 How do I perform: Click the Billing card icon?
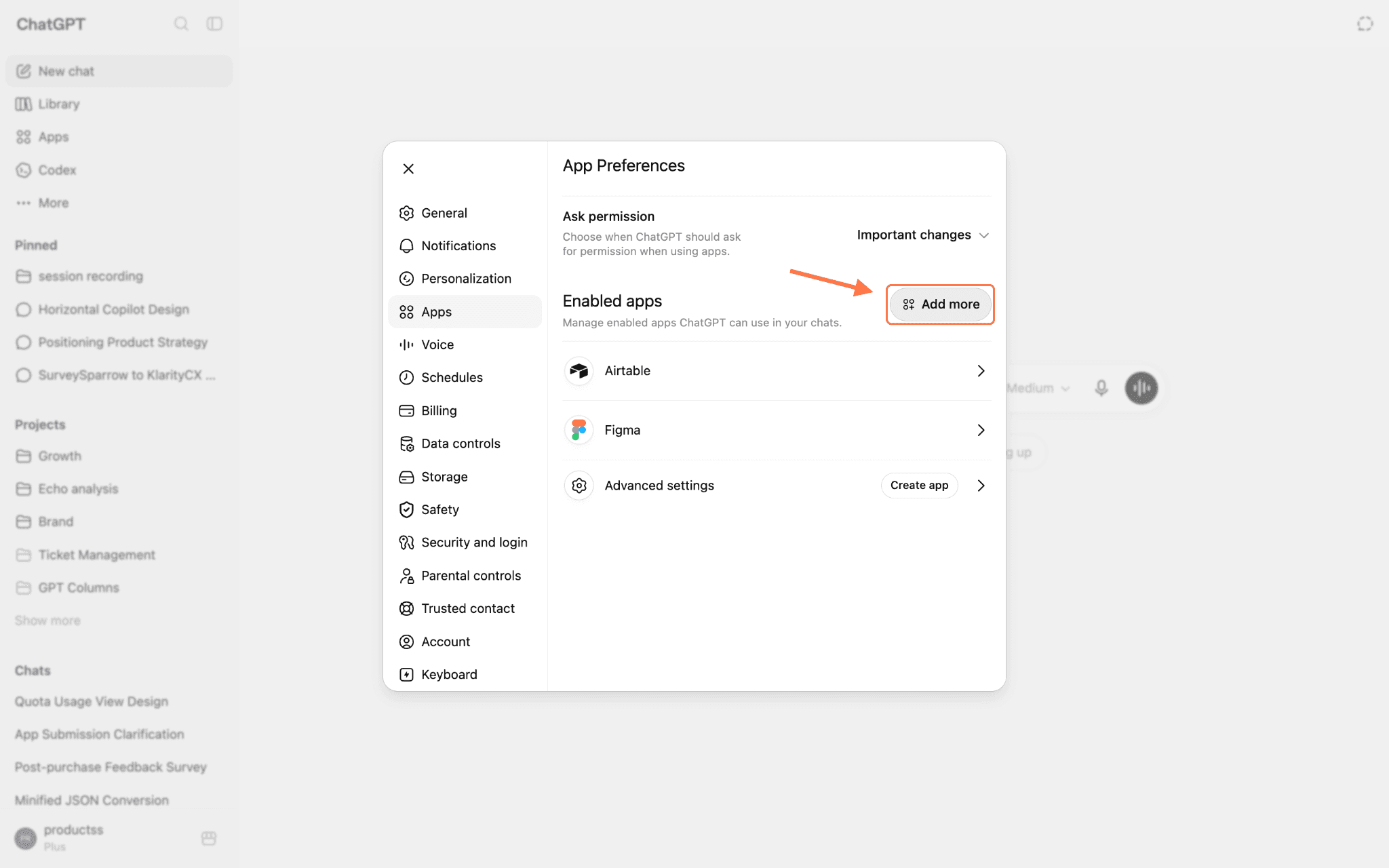tap(406, 410)
